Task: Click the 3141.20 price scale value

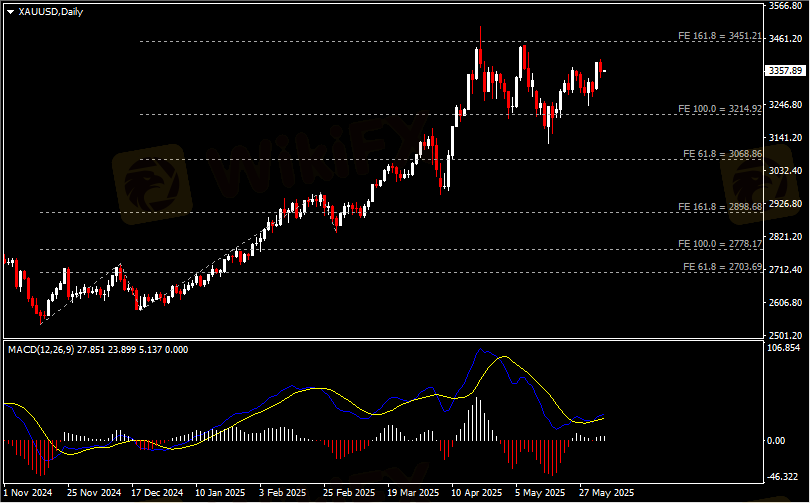Action: (x=785, y=137)
